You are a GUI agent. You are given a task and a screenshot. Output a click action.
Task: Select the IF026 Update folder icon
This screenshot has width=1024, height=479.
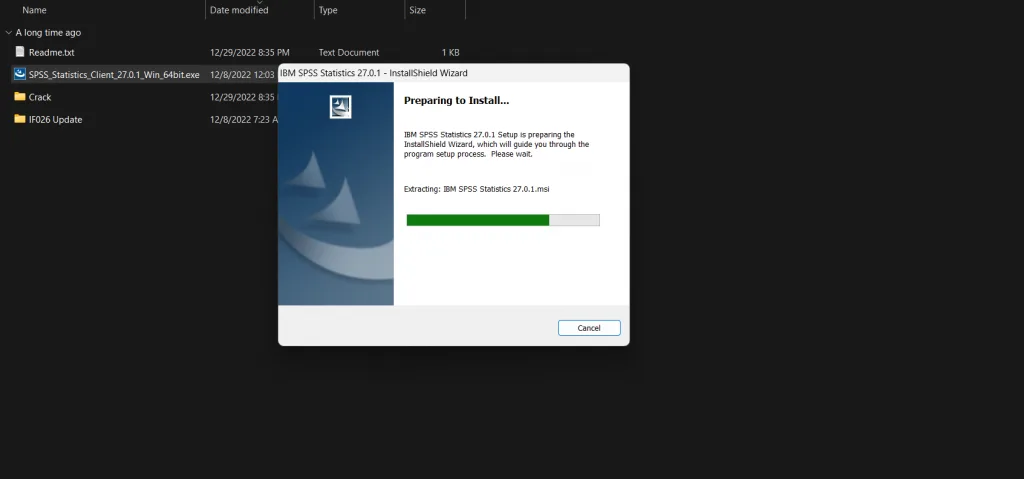[x=20, y=119]
